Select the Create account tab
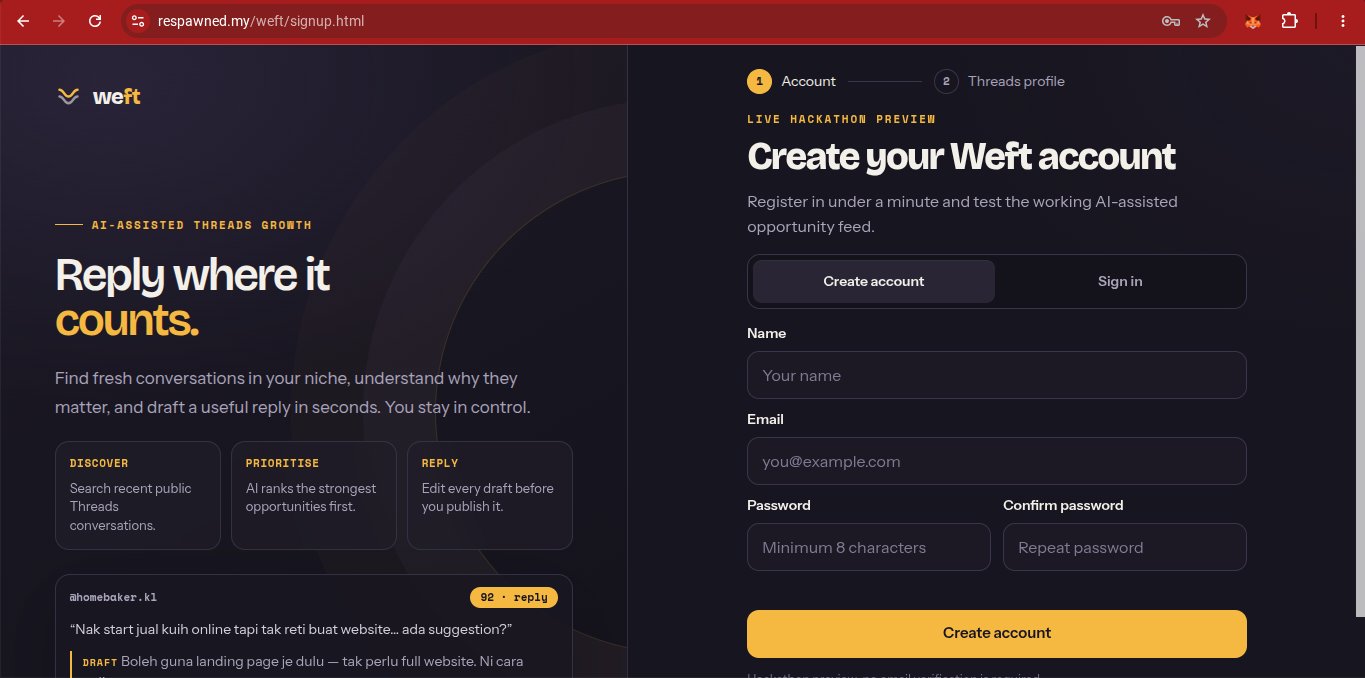The height and width of the screenshot is (678, 1365). click(x=874, y=281)
